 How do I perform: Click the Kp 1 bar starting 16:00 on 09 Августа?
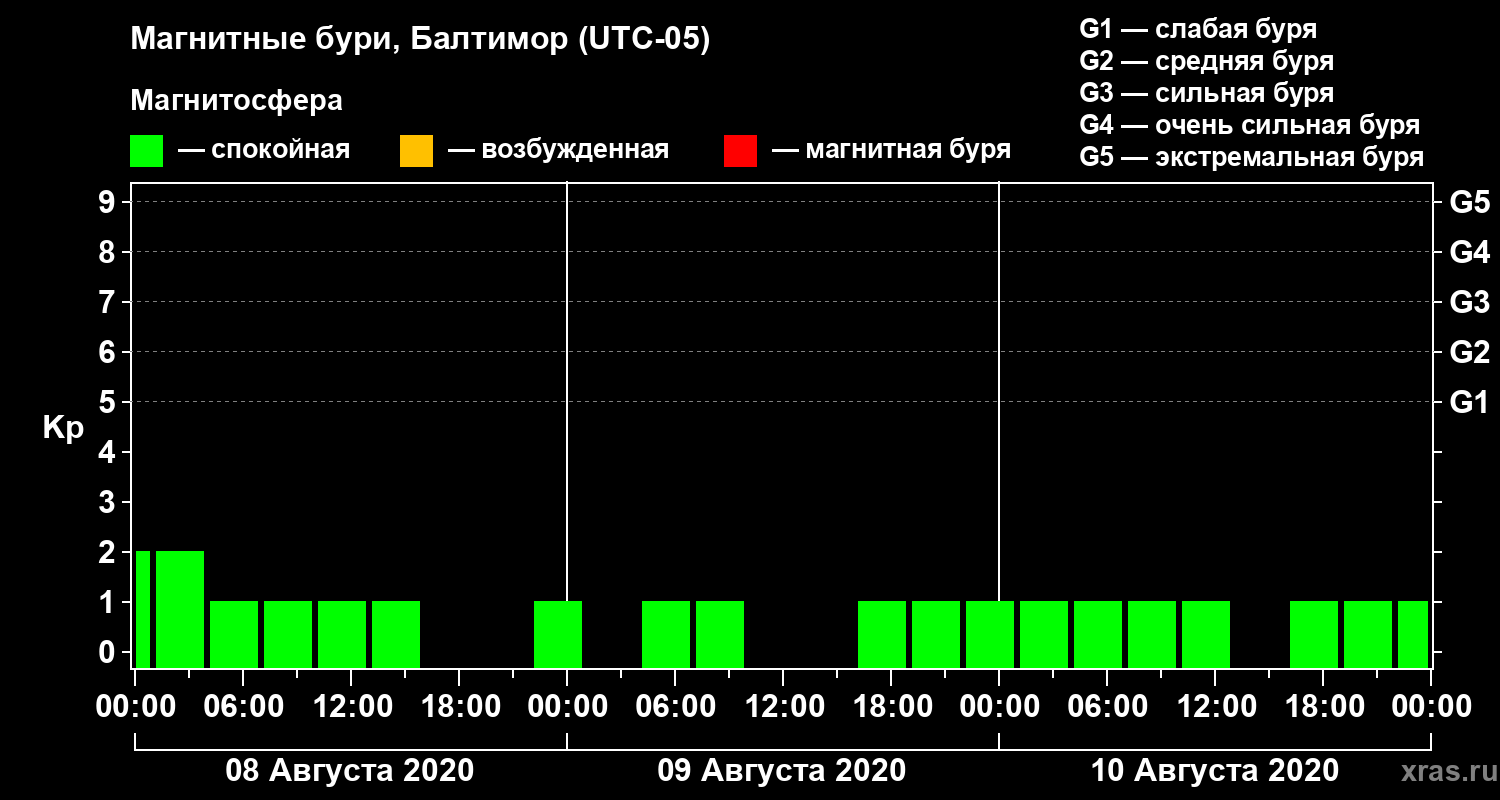(882, 634)
